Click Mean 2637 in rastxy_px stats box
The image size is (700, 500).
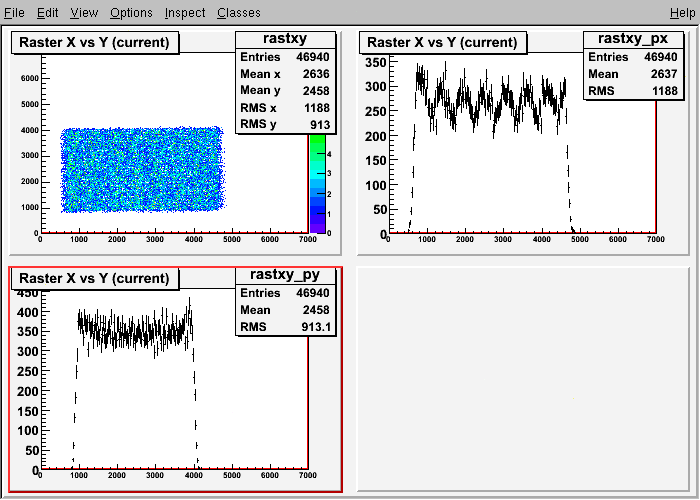[633, 74]
